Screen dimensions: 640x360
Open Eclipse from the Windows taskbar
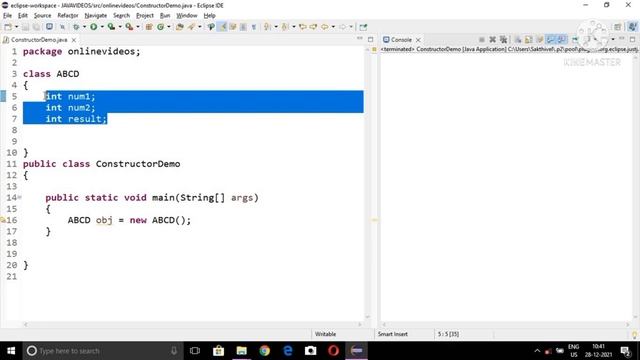tap(356, 351)
